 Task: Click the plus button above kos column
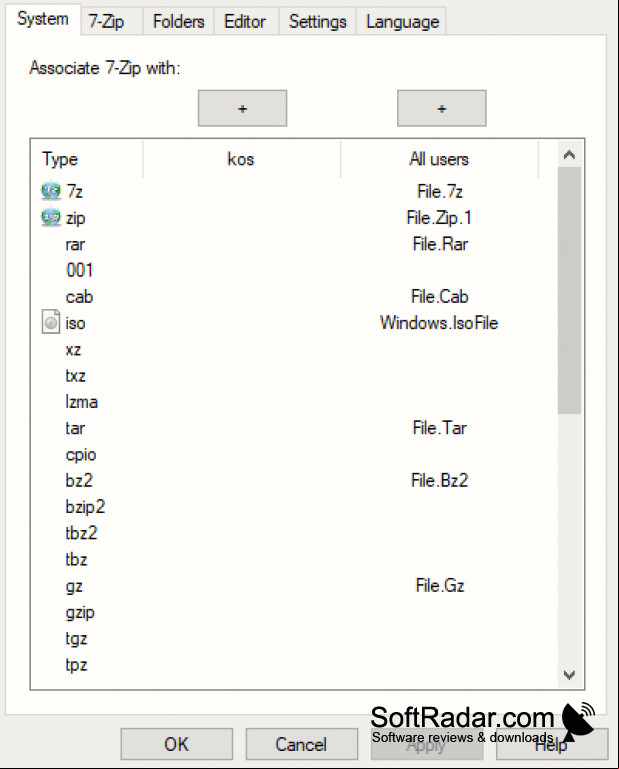pyautogui.click(x=242, y=108)
